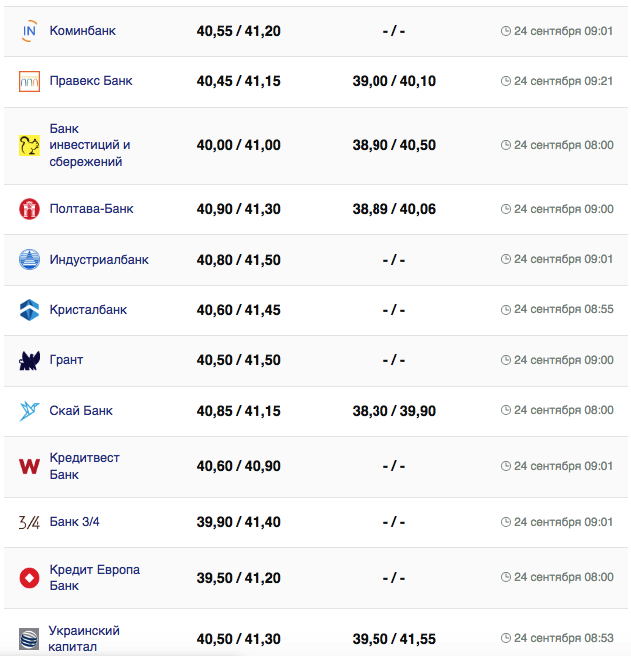Open the Скай Банк name link

[x=81, y=411]
